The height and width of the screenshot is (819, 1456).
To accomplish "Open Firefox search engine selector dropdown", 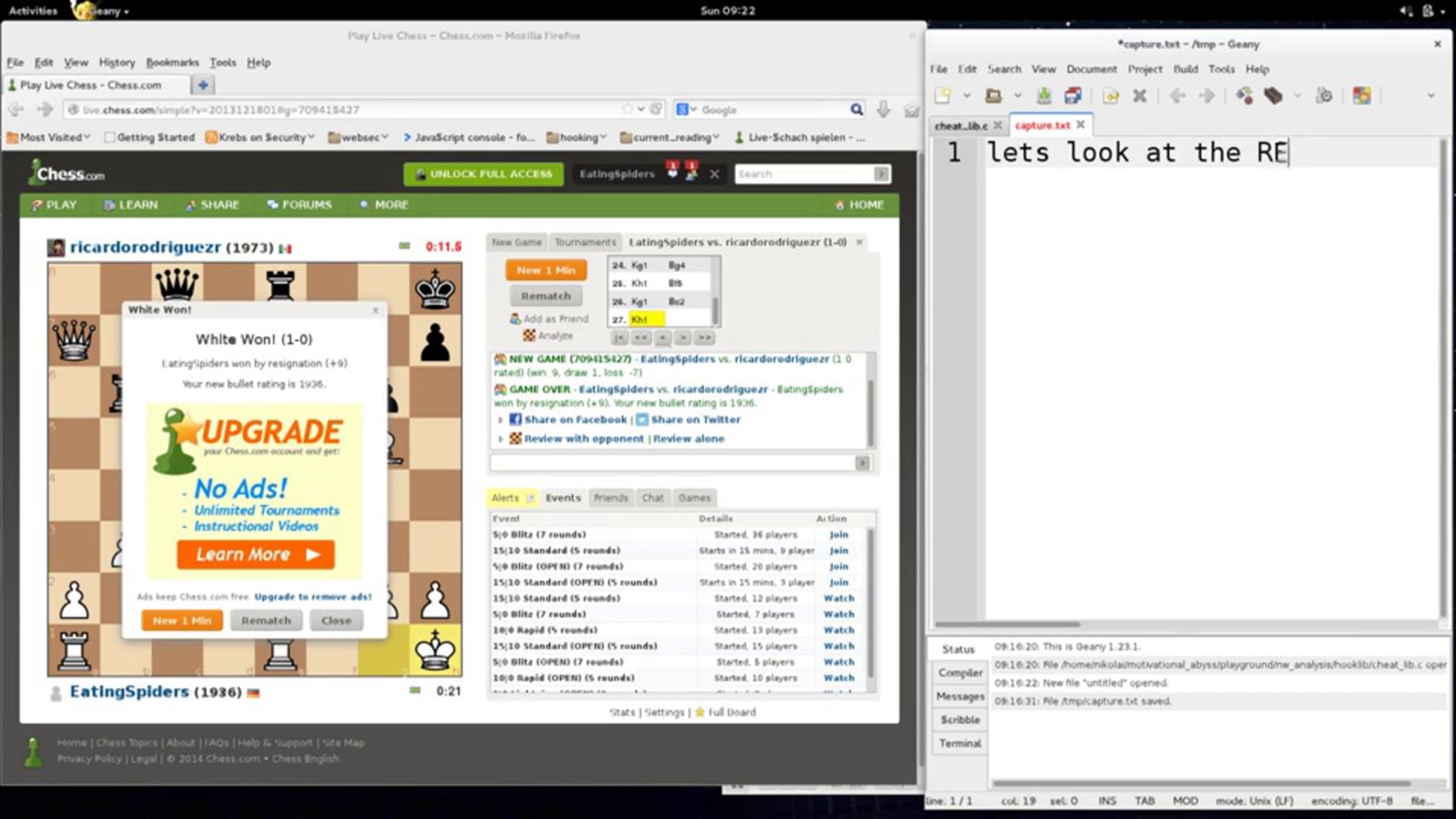I will 686,109.
